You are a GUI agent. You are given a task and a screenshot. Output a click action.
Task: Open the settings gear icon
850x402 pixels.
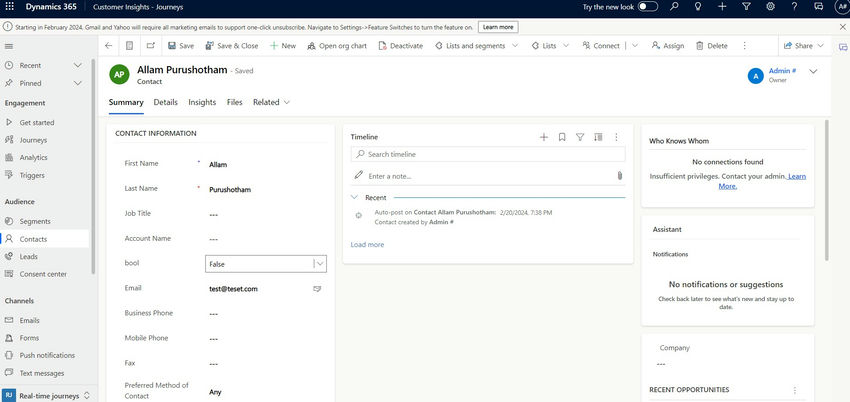pyautogui.click(x=770, y=7)
